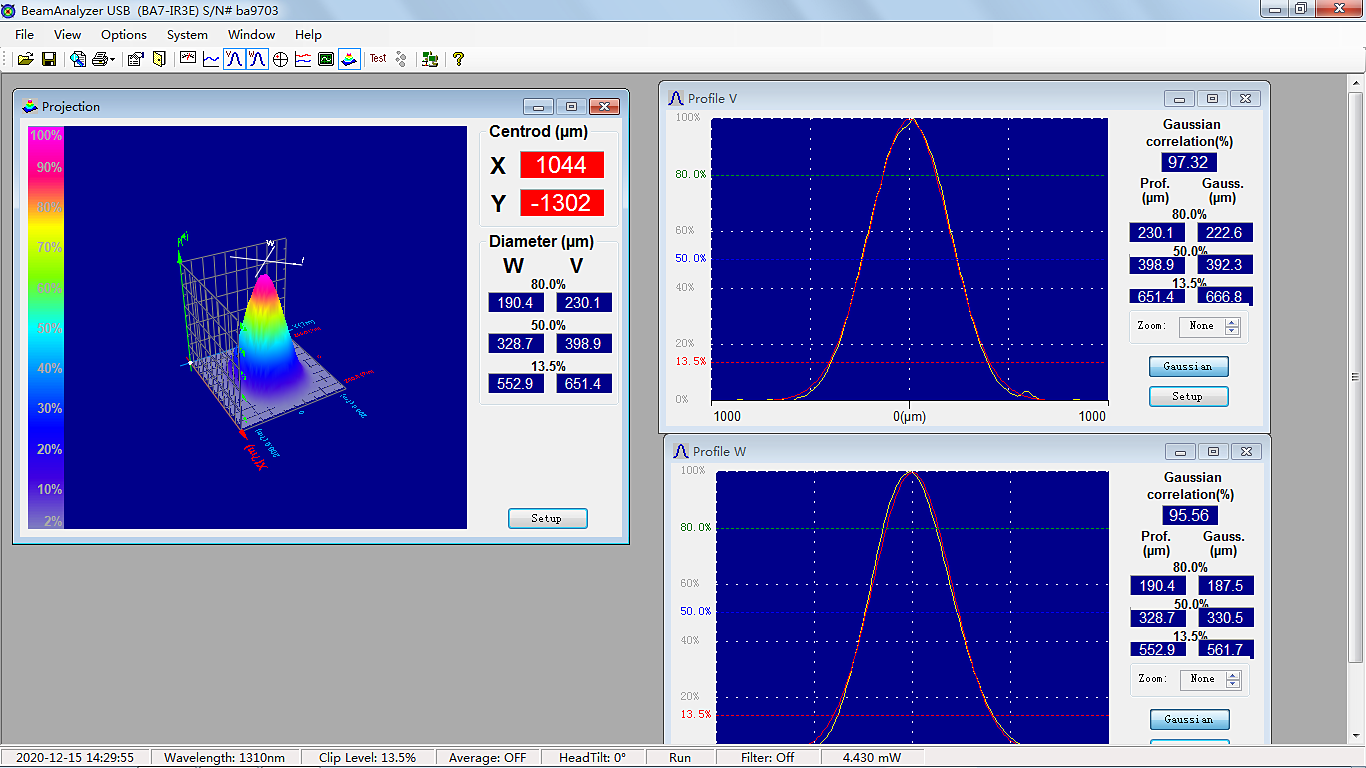Open the Options menu

coord(124,34)
